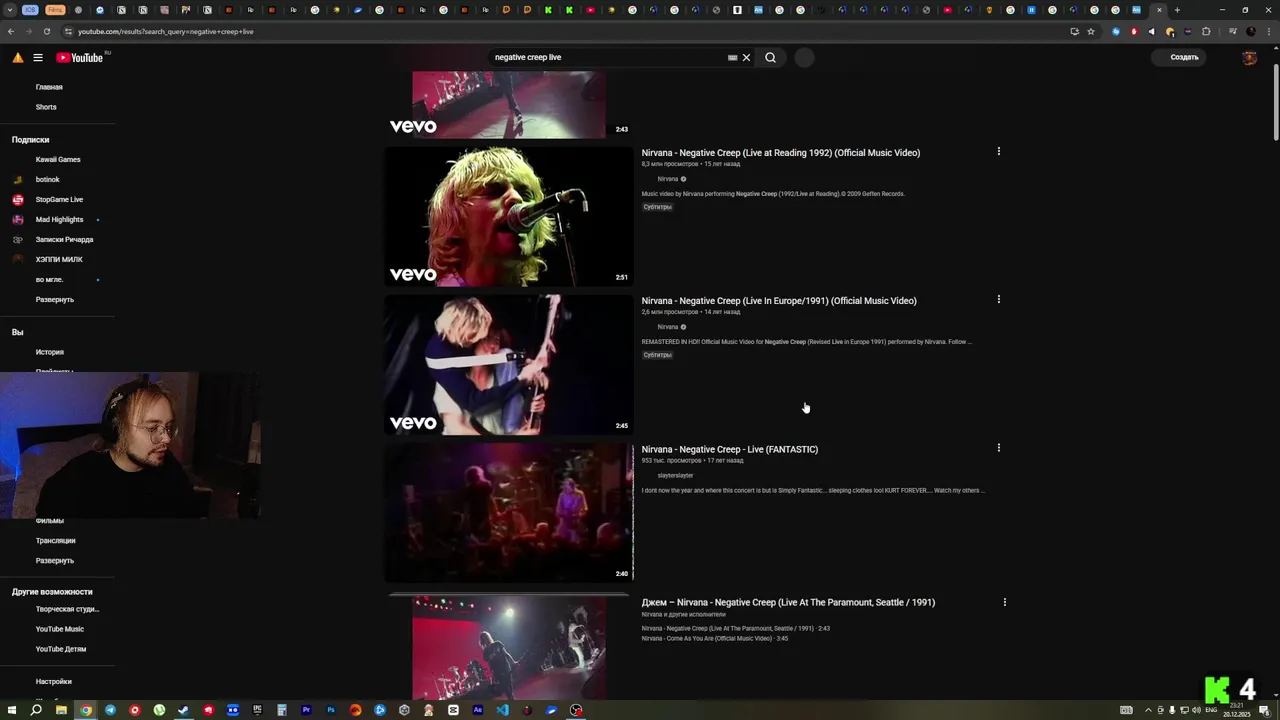Open YouTube Music link
1280x720 pixels.
[60, 629]
